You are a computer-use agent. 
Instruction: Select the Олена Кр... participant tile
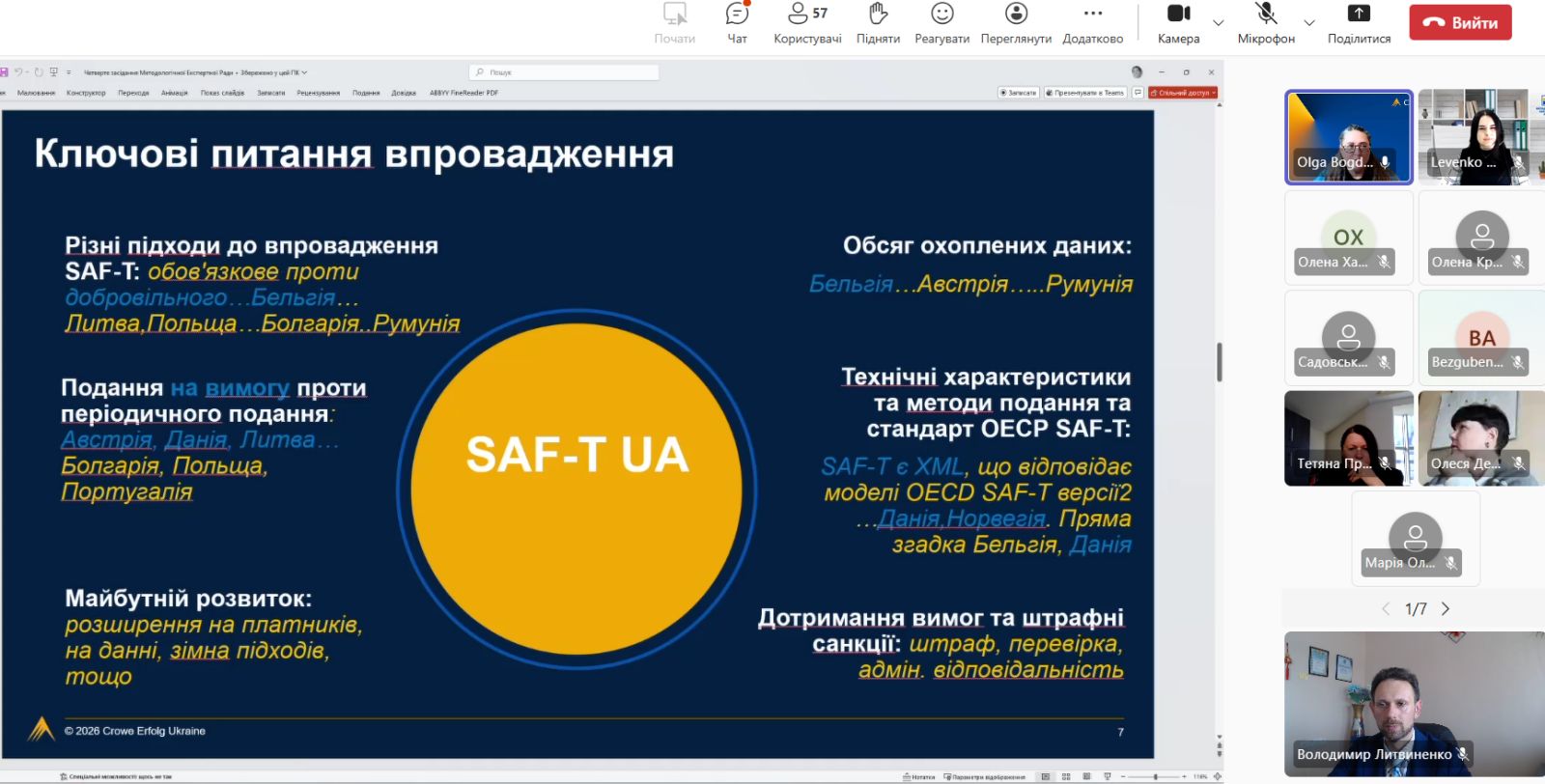1481,238
